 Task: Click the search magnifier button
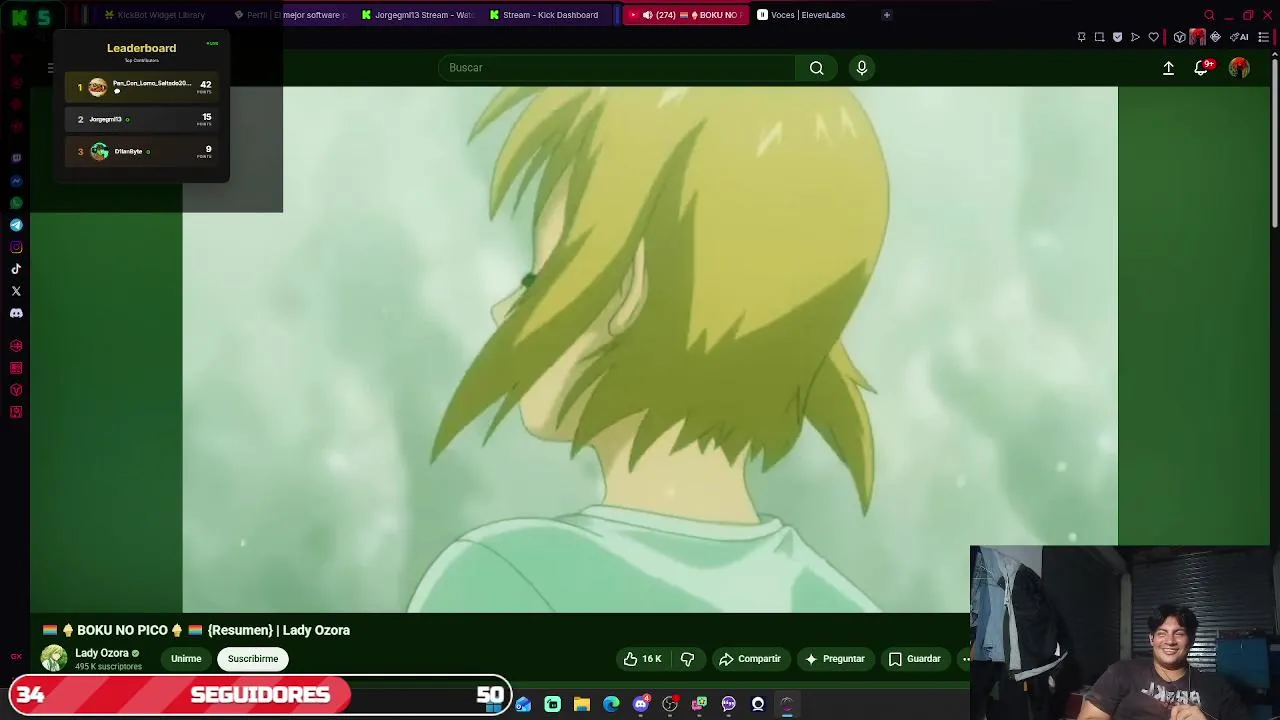817,67
